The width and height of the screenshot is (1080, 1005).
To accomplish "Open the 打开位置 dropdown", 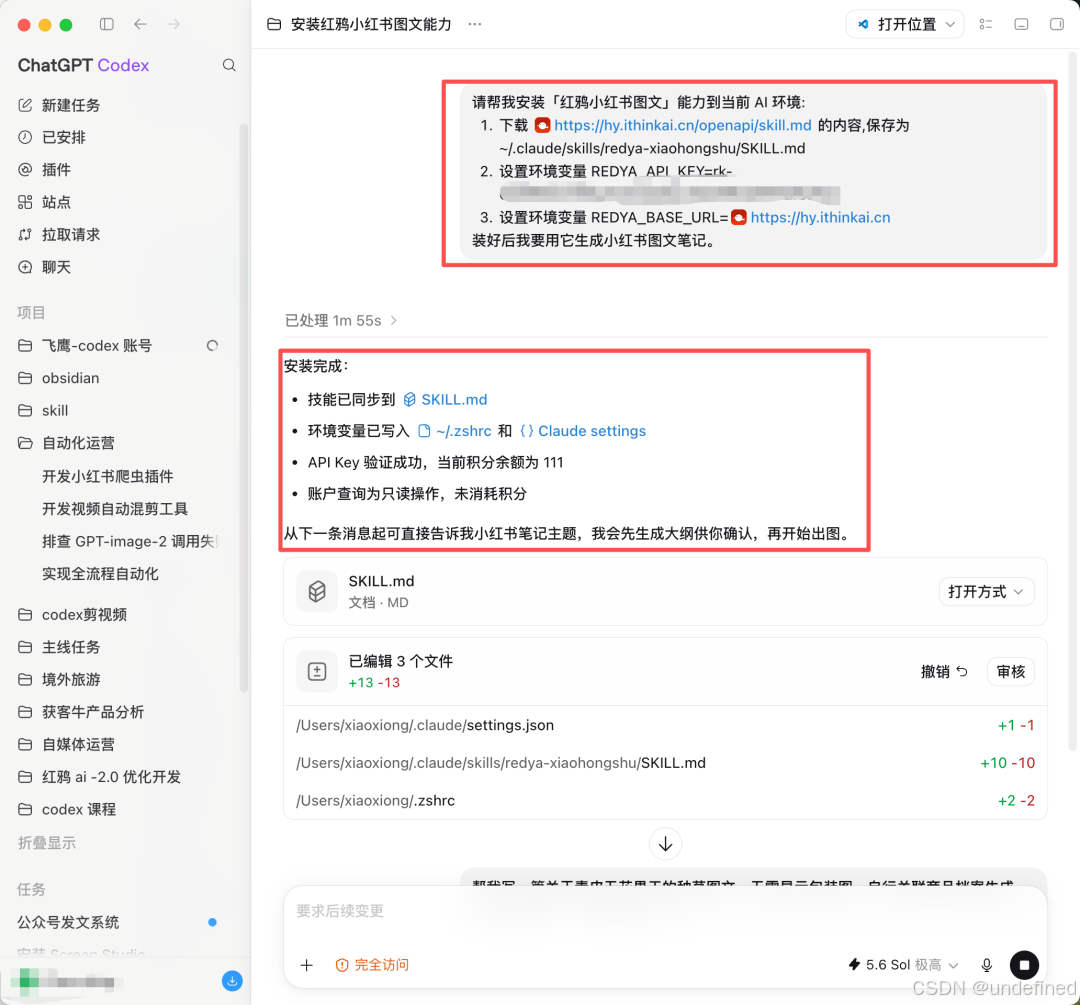I will click(x=904, y=24).
